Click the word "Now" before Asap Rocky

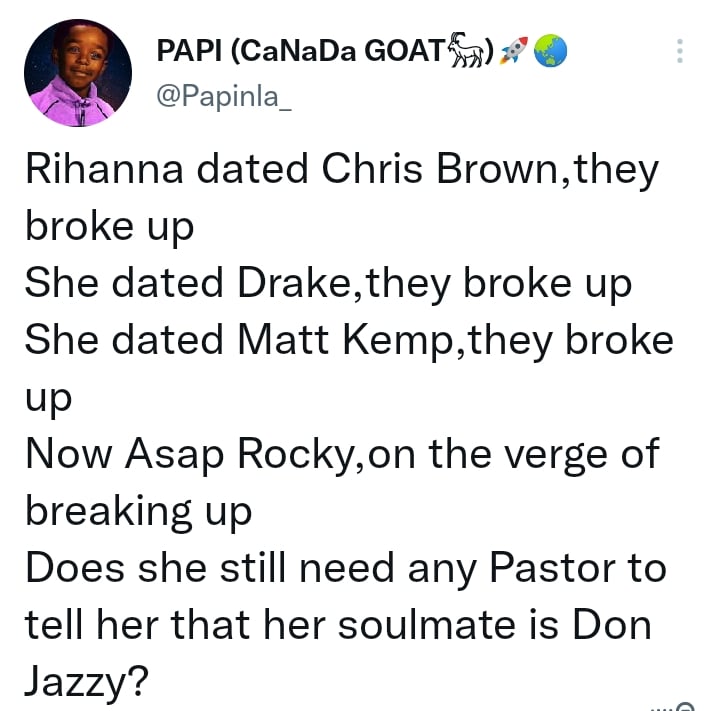tap(68, 454)
